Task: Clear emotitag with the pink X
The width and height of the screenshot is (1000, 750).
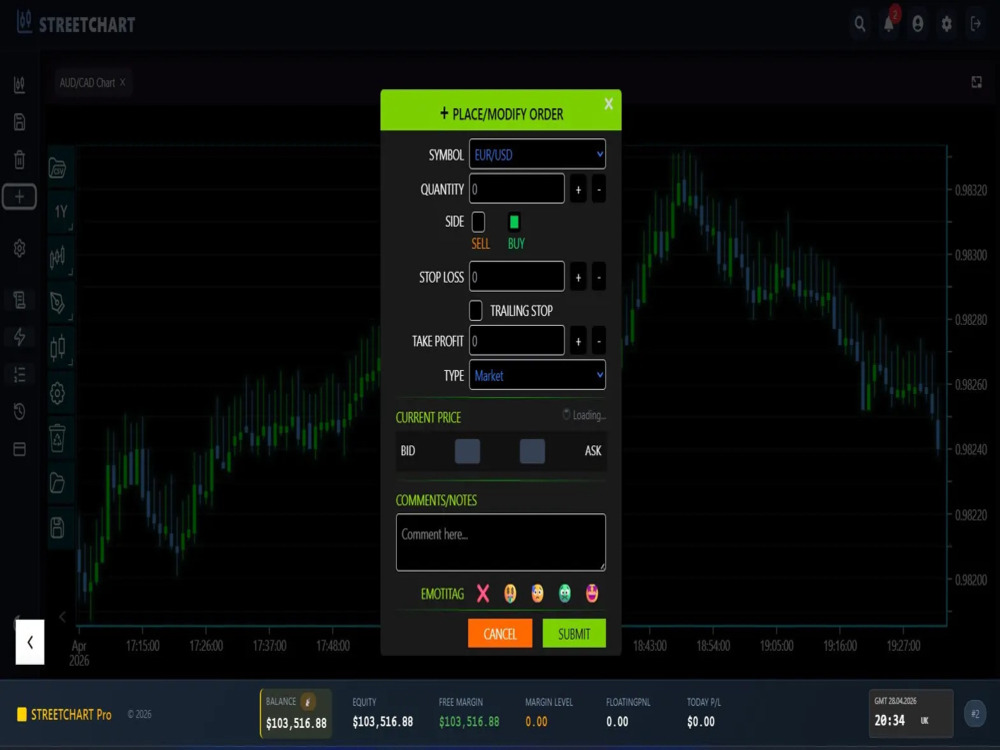Action: pyautogui.click(x=483, y=594)
